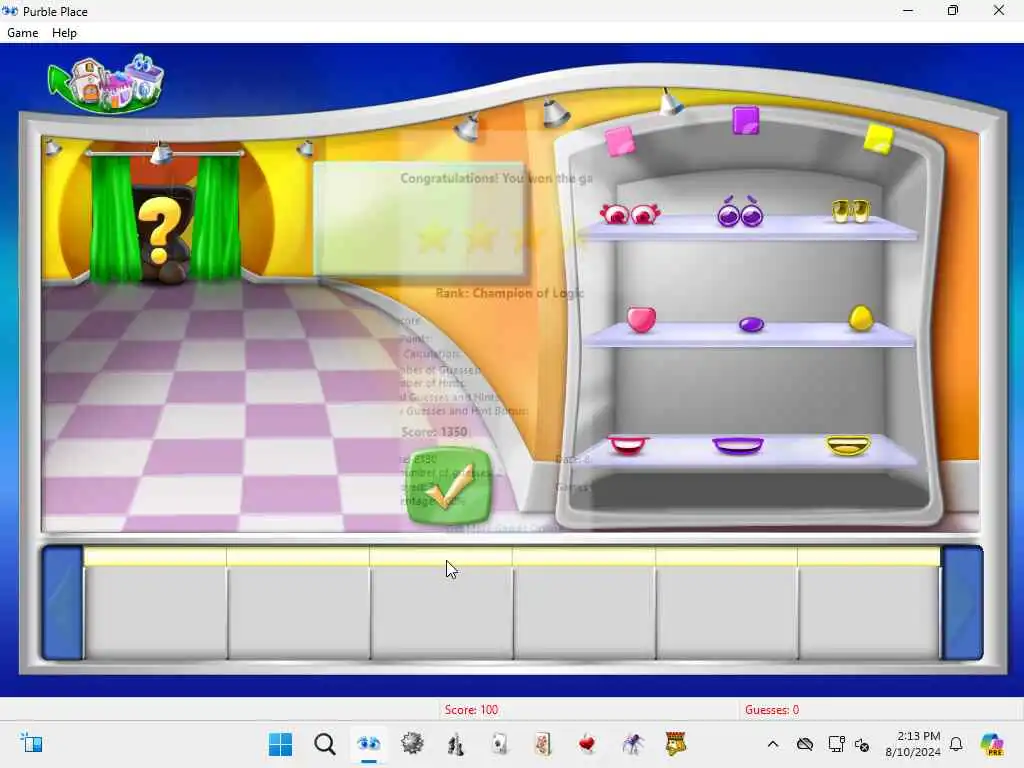Open the king card game taskbar icon
Viewport: 1024px width, 768px height.
tap(675, 744)
